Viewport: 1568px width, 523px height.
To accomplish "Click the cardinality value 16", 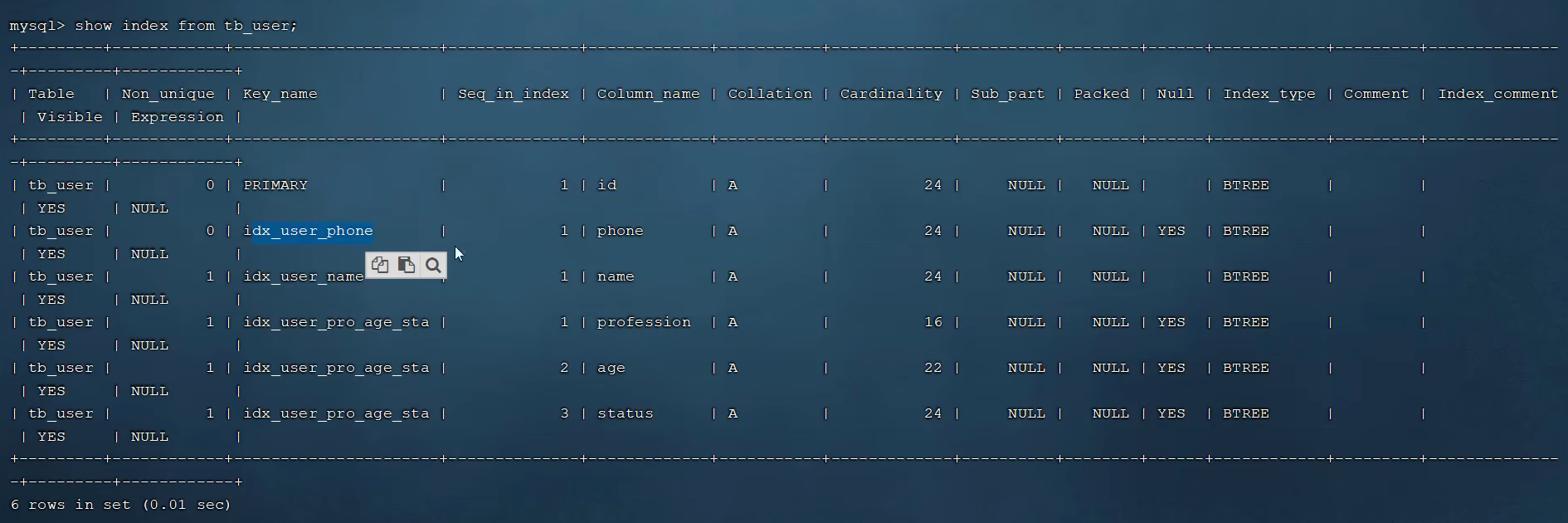I will click(x=933, y=322).
